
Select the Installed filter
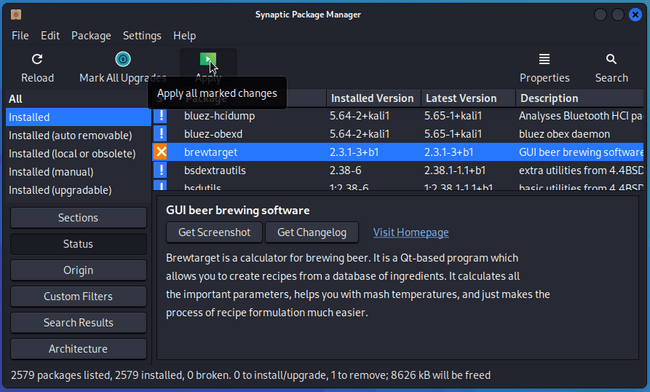pos(78,117)
